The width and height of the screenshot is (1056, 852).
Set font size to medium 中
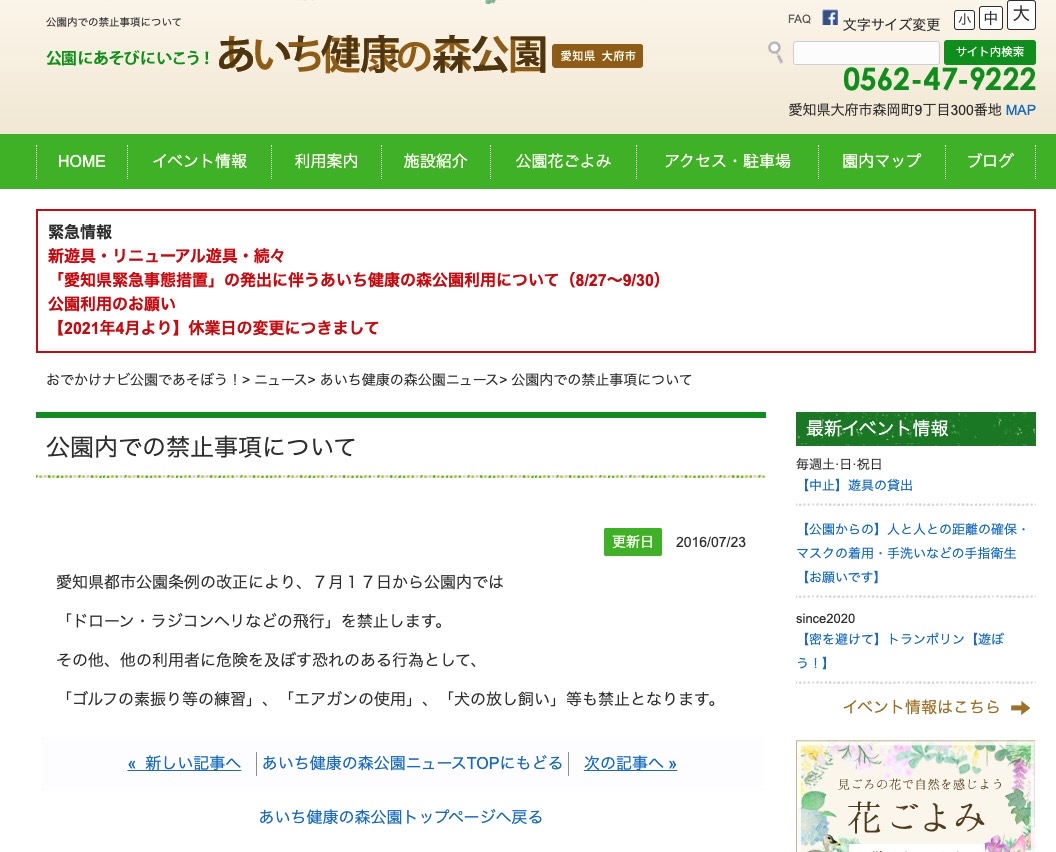coord(991,18)
